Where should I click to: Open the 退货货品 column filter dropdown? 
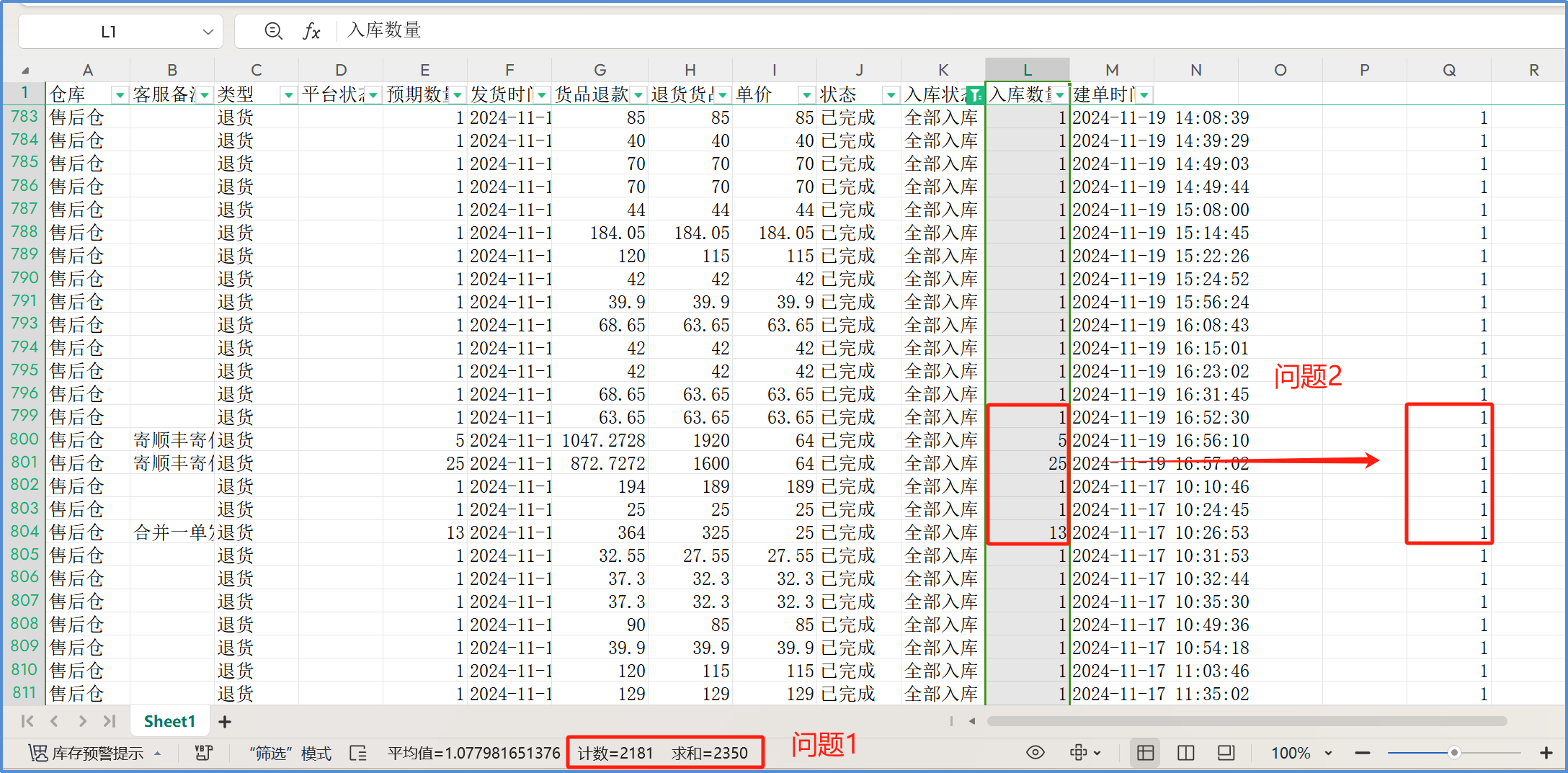pos(723,95)
